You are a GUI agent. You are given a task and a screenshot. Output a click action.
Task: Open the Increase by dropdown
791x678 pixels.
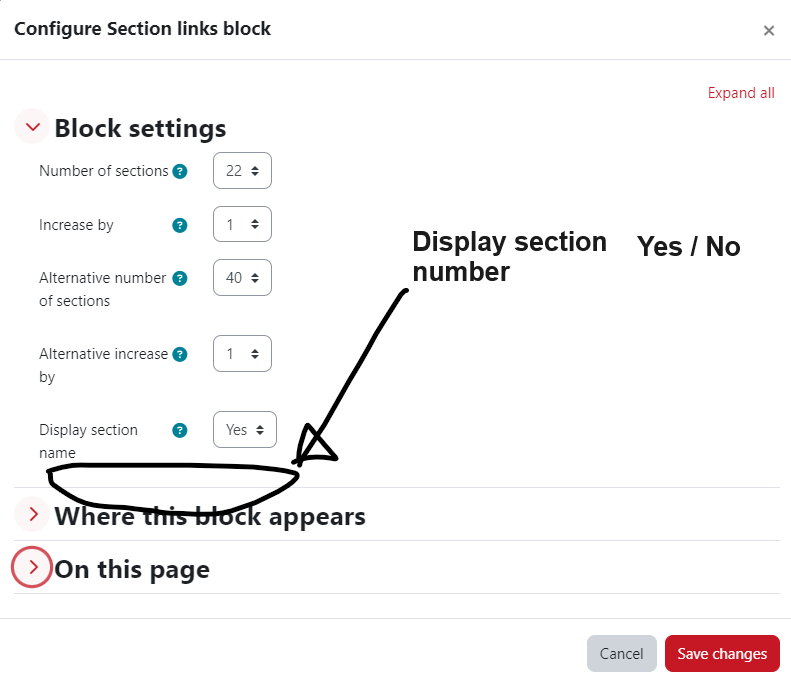242,224
